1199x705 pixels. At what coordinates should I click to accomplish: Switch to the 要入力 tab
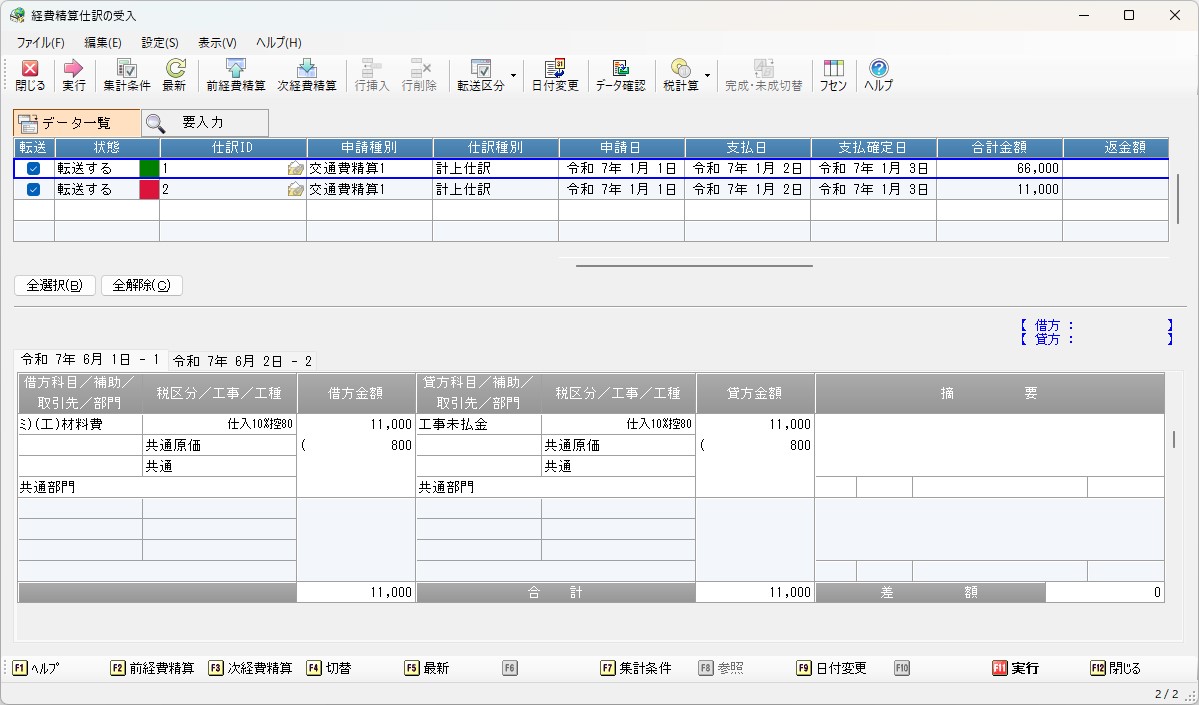point(204,123)
